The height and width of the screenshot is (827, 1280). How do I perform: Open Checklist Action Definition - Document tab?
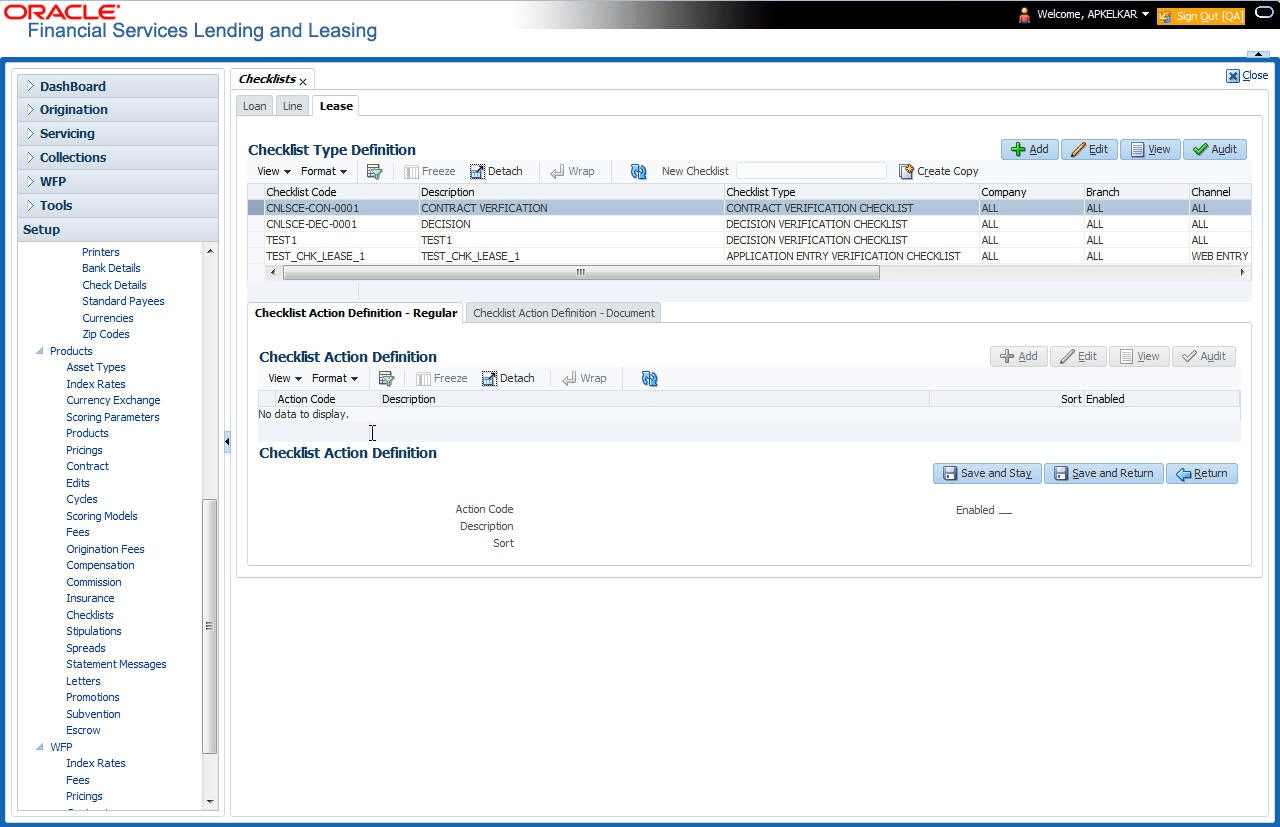(x=564, y=313)
